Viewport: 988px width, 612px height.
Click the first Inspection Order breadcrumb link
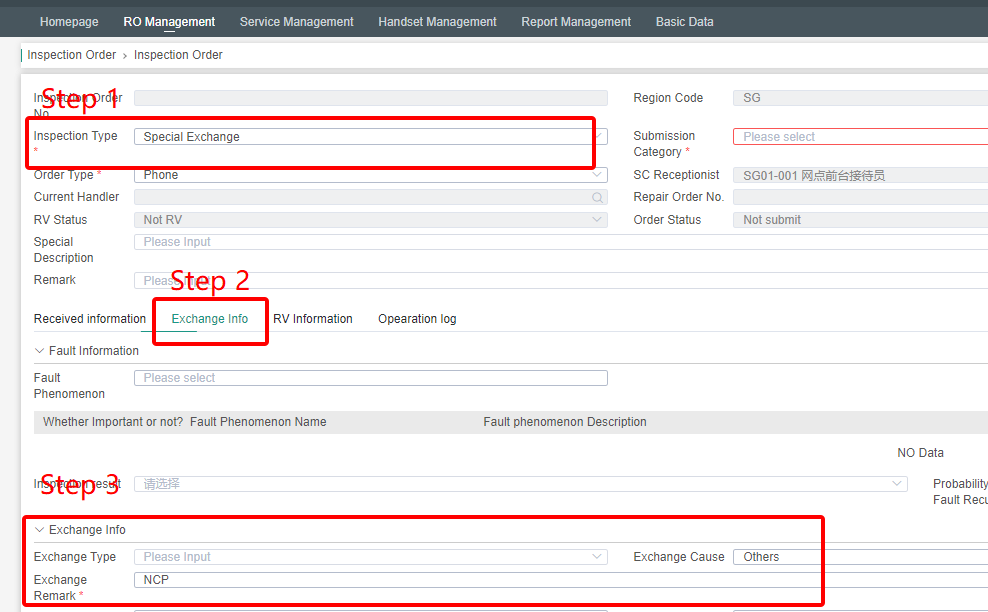(x=72, y=55)
